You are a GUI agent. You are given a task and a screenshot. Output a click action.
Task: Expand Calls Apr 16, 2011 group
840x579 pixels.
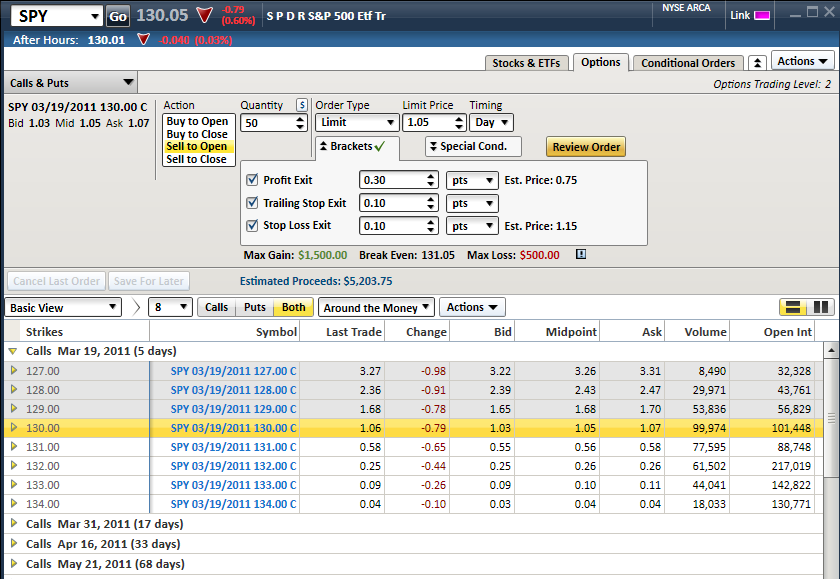pyautogui.click(x=14, y=544)
